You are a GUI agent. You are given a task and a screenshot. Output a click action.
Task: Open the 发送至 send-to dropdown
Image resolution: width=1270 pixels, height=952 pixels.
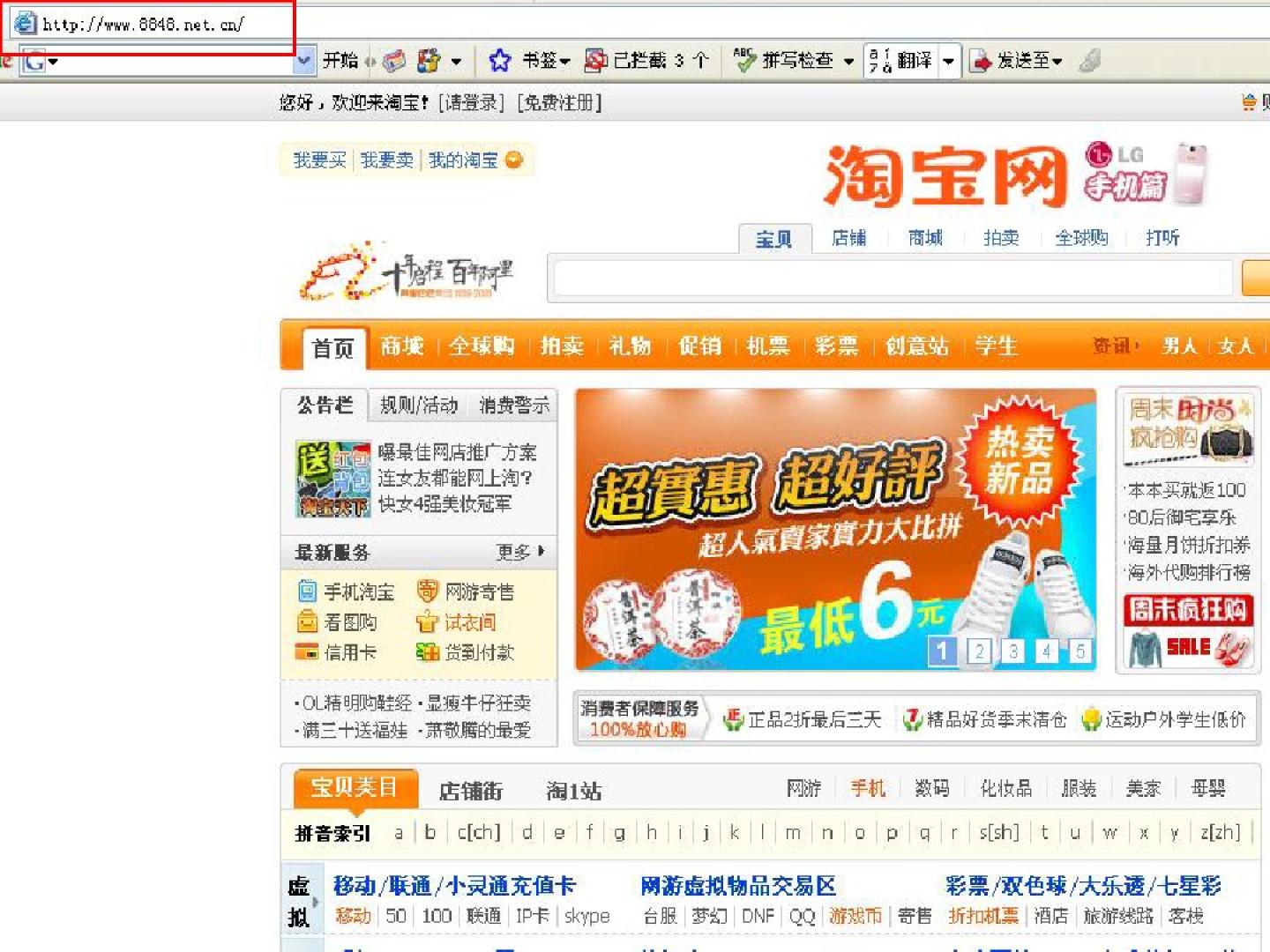pos(1018,61)
